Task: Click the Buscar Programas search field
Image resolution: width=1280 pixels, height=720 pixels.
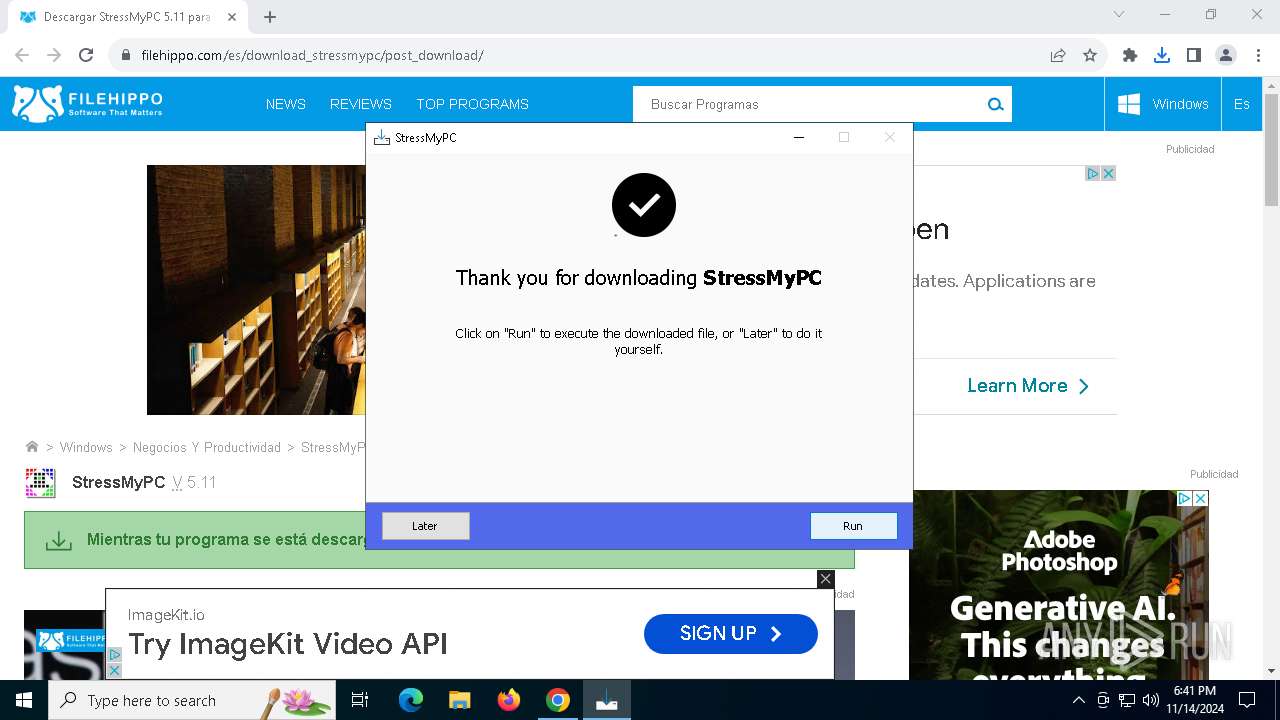Action: [806, 104]
